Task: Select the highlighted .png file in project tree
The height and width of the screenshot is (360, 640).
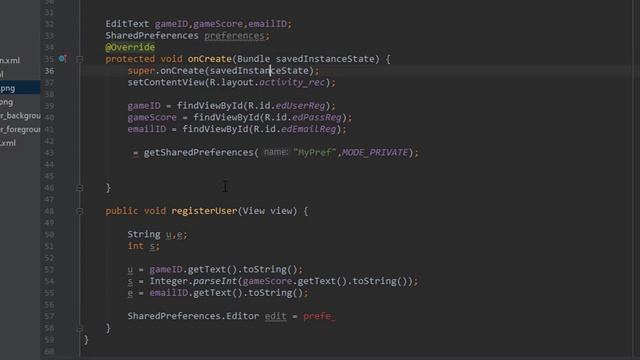Action: pos(20,88)
